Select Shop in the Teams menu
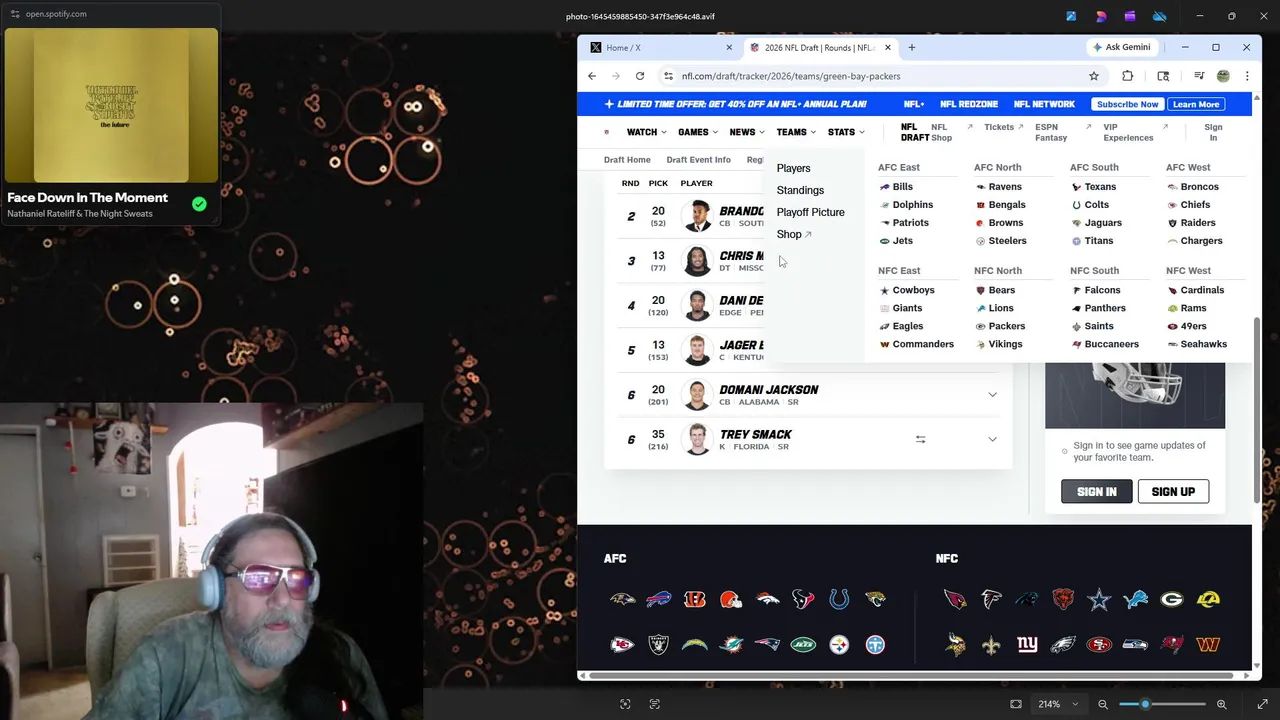This screenshot has width=1280, height=720. coord(793,234)
